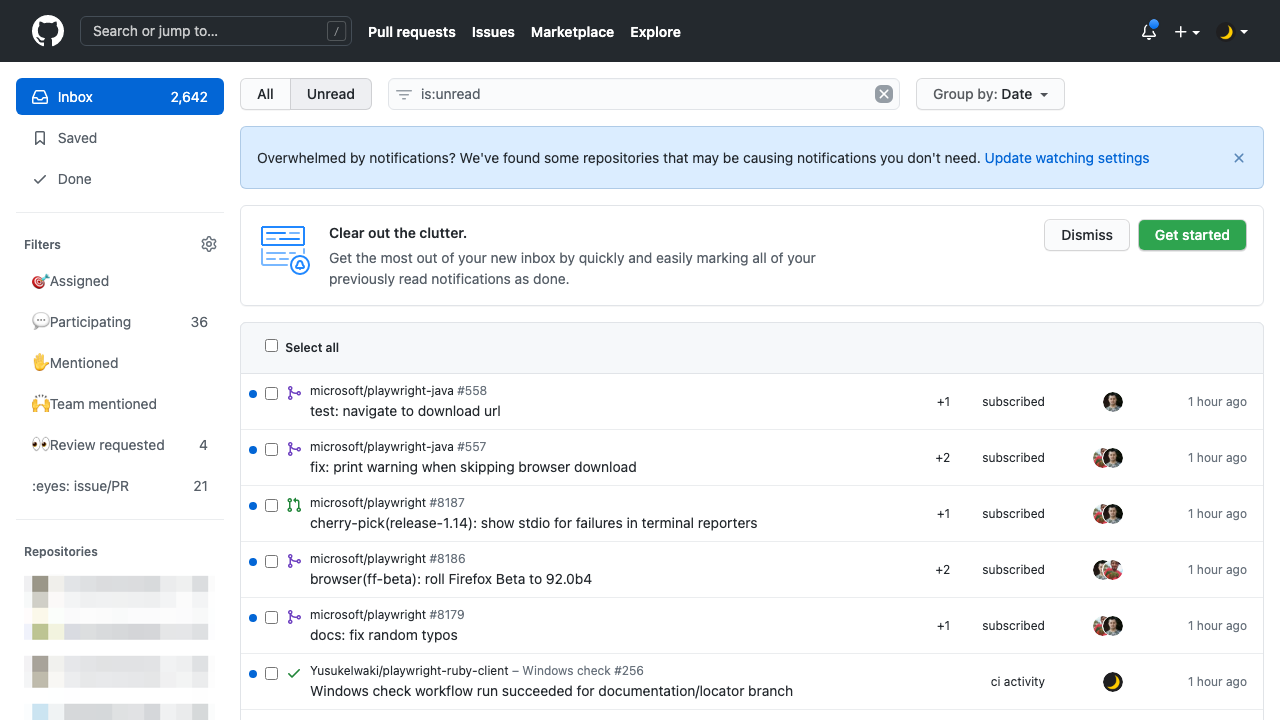Click the avatars on playwright-java #557 row
Image resolution: width=1280 pixels, height=720 pixels.
(1108, 458)
